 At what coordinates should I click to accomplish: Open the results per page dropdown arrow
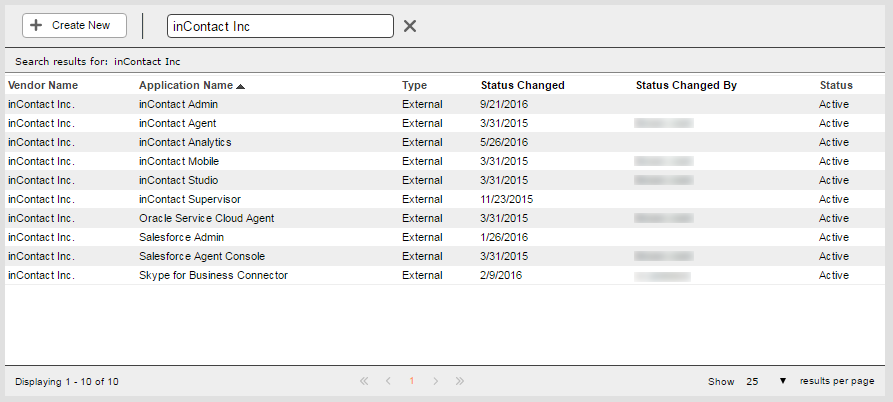[783, 381]
